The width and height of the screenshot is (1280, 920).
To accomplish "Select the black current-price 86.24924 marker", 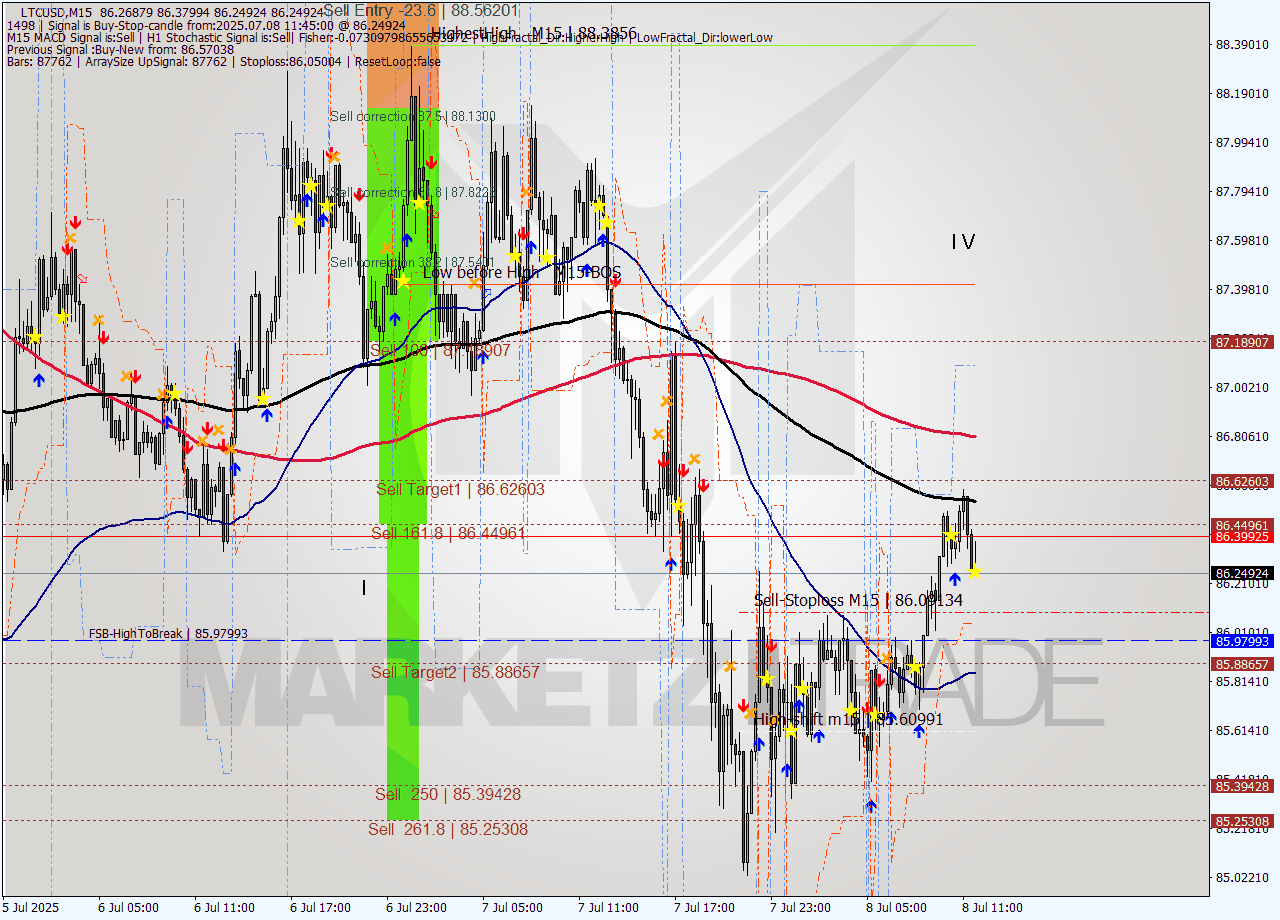I will pos(1240,574).
